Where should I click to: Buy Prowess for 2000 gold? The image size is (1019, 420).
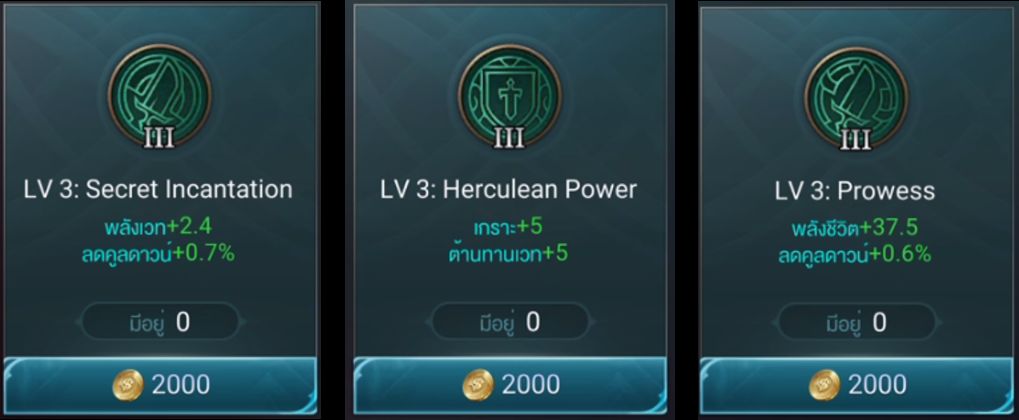click(858, 386)
